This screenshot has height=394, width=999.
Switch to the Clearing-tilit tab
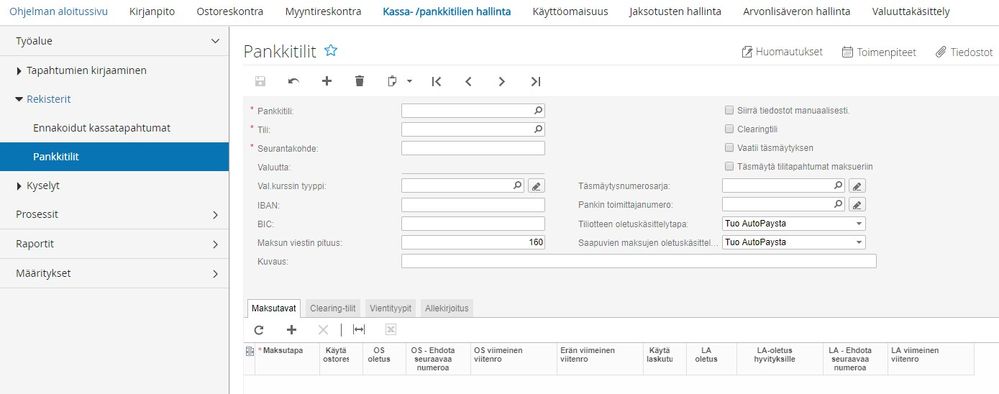333,309
